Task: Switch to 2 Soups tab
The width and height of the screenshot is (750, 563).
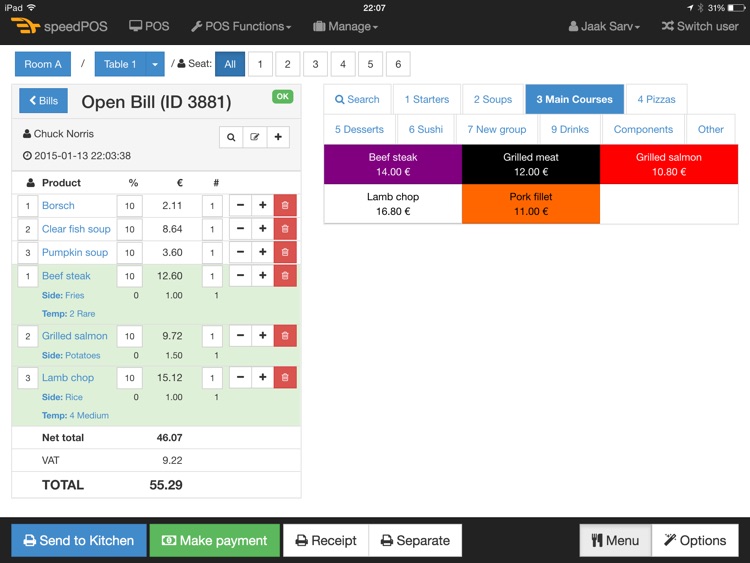Action: (493, 99)
